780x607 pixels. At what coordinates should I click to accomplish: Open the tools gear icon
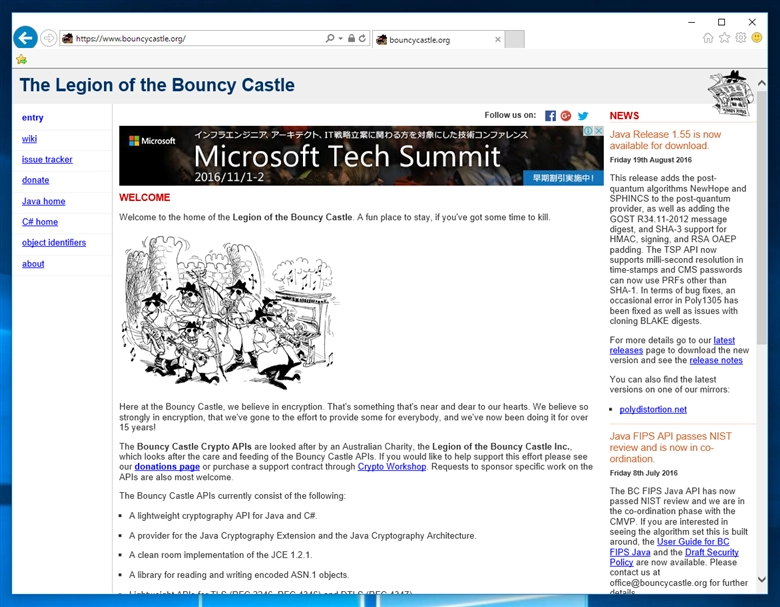[741, 38]
